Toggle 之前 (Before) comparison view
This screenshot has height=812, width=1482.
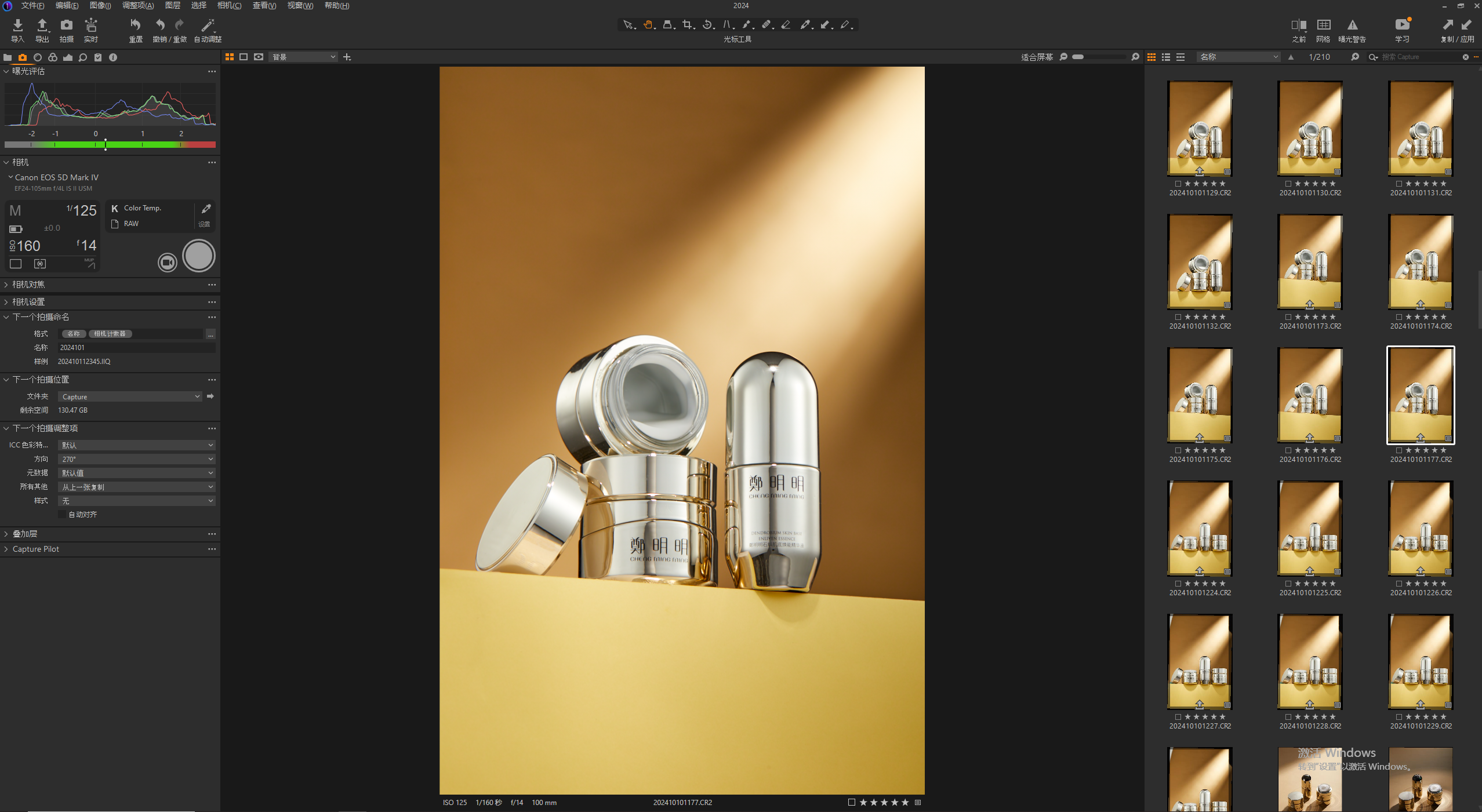point(1299,25)
